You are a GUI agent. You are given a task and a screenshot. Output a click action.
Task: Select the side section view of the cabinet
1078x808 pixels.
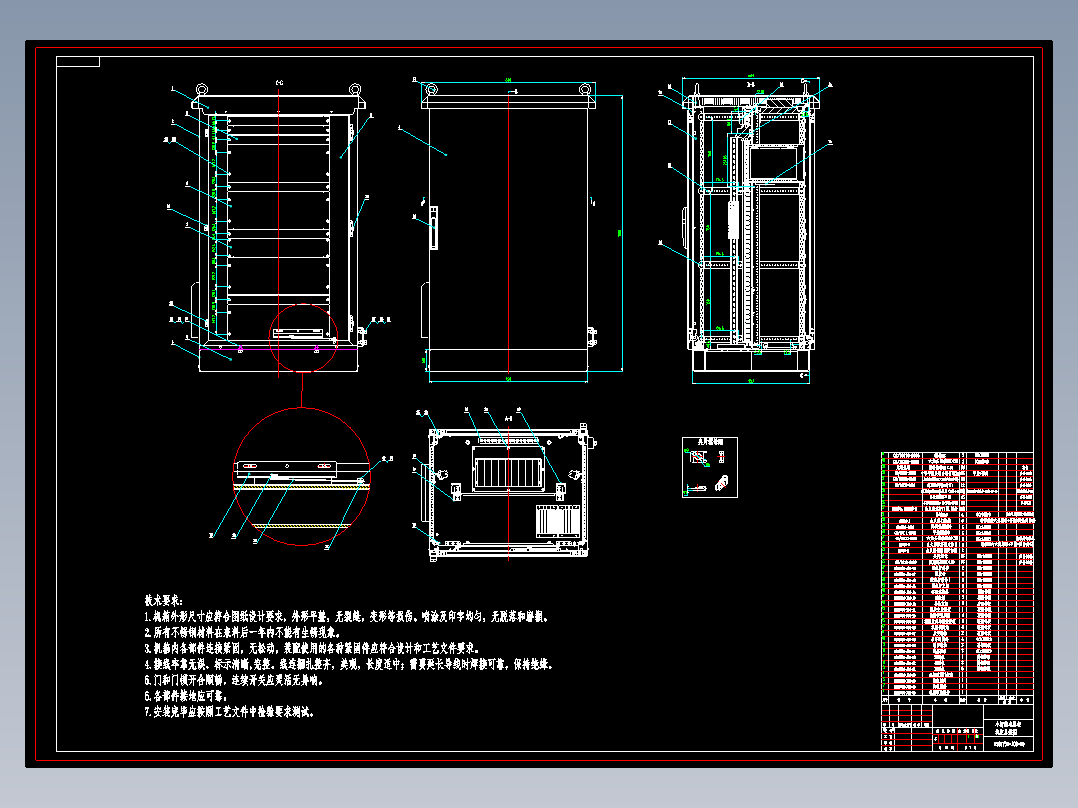click(751, 229)
